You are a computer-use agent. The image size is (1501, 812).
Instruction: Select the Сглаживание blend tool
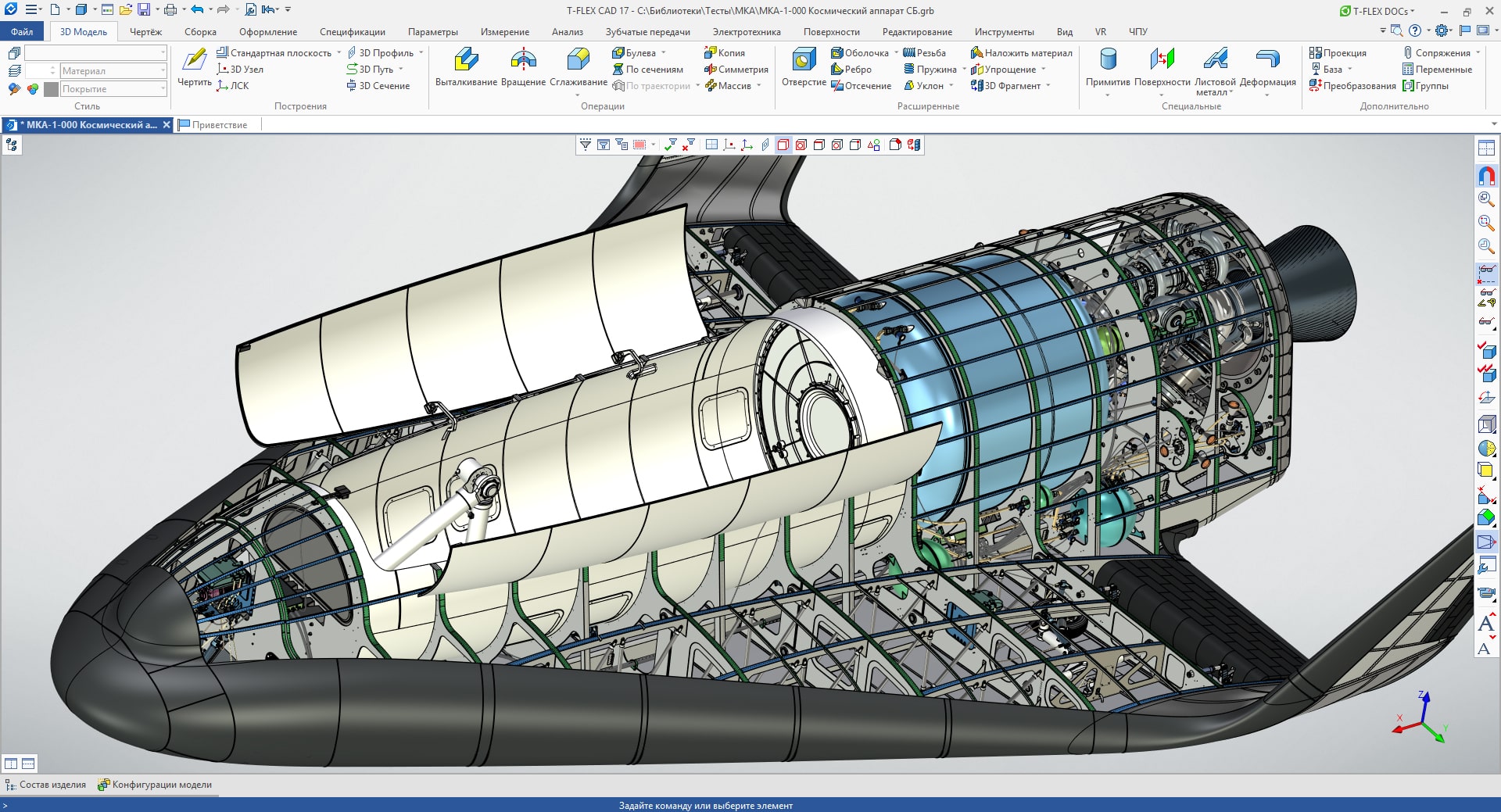[578, 60]
